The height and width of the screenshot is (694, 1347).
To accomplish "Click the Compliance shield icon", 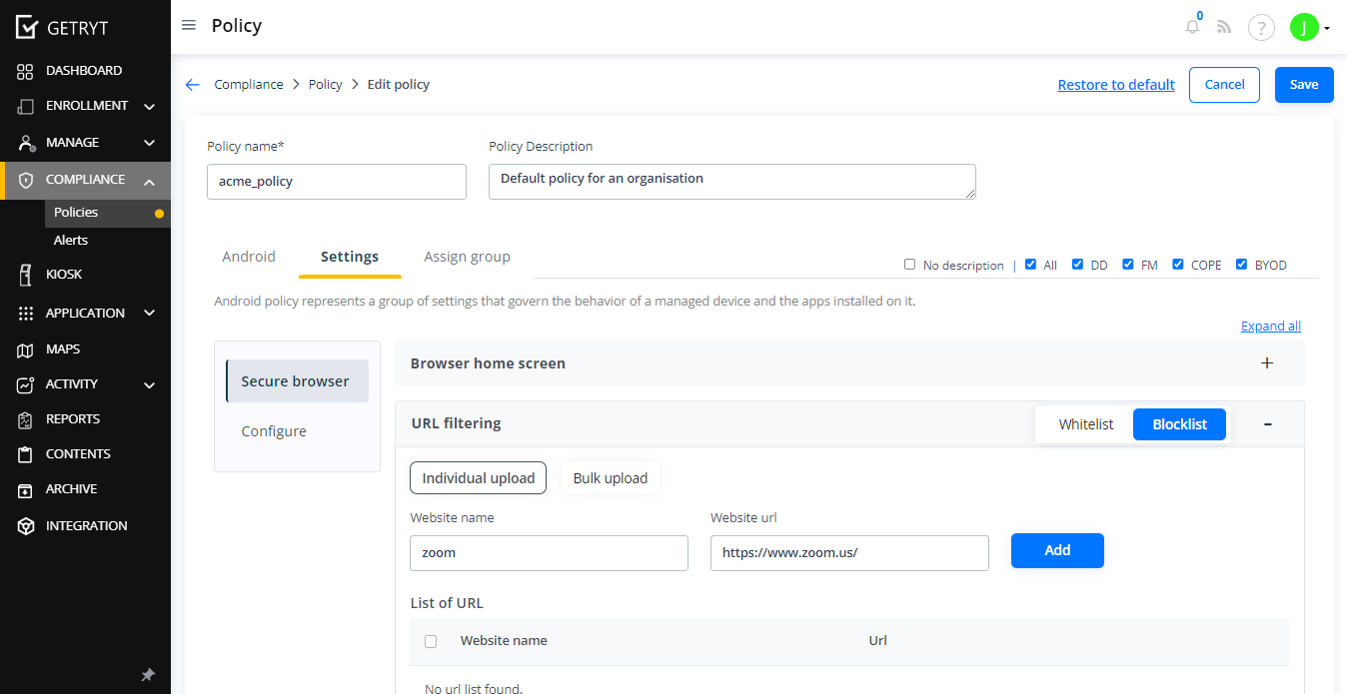I will (x=26, y=180).
